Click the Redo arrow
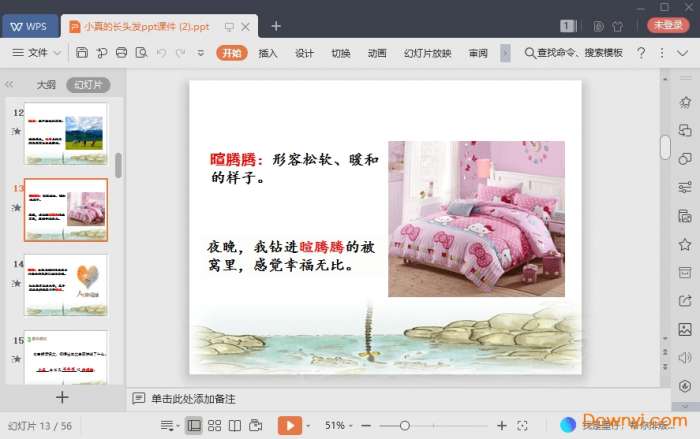This screenshot has height=439, width=700. (181, 53)
